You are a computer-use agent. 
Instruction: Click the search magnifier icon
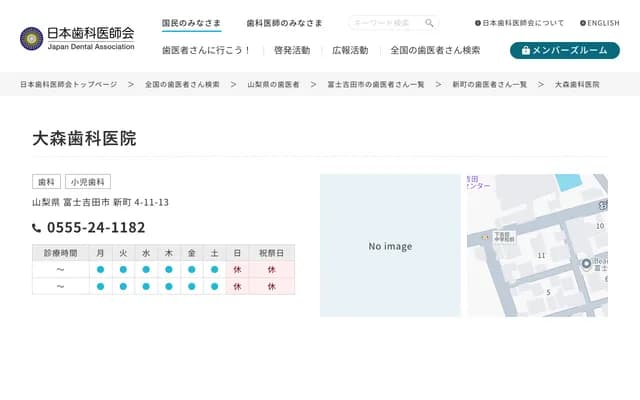tap(429, 23)
